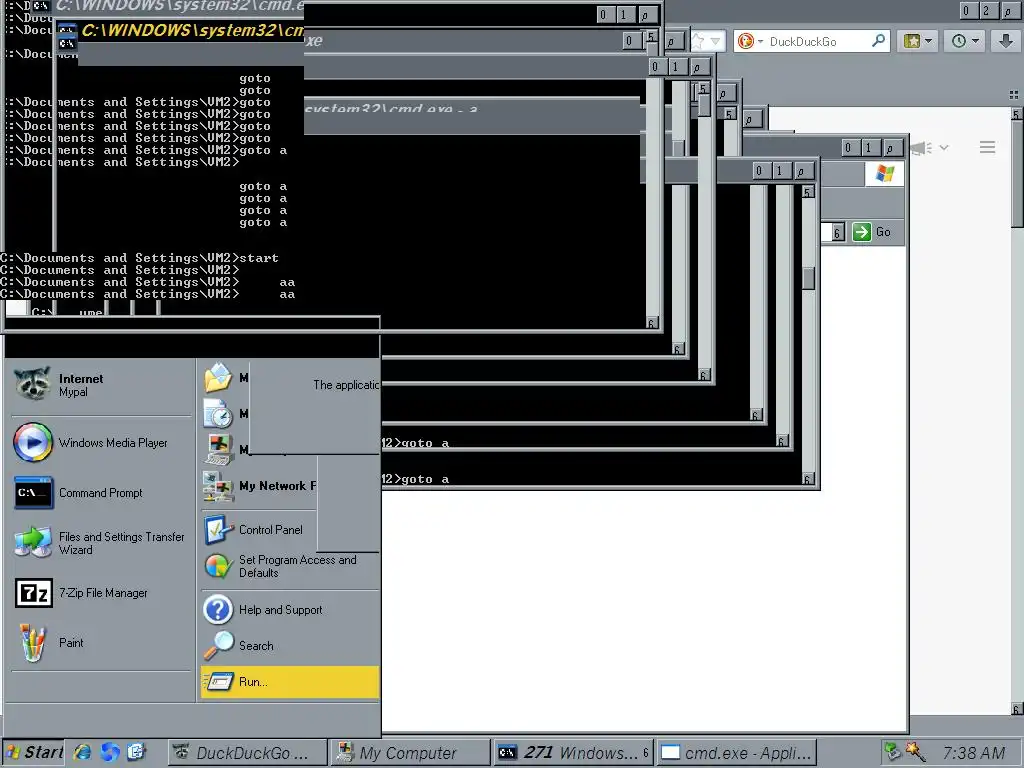Click the network tray icon
The width and height of the screenshot is (1024, 768).
pos(891,752)
